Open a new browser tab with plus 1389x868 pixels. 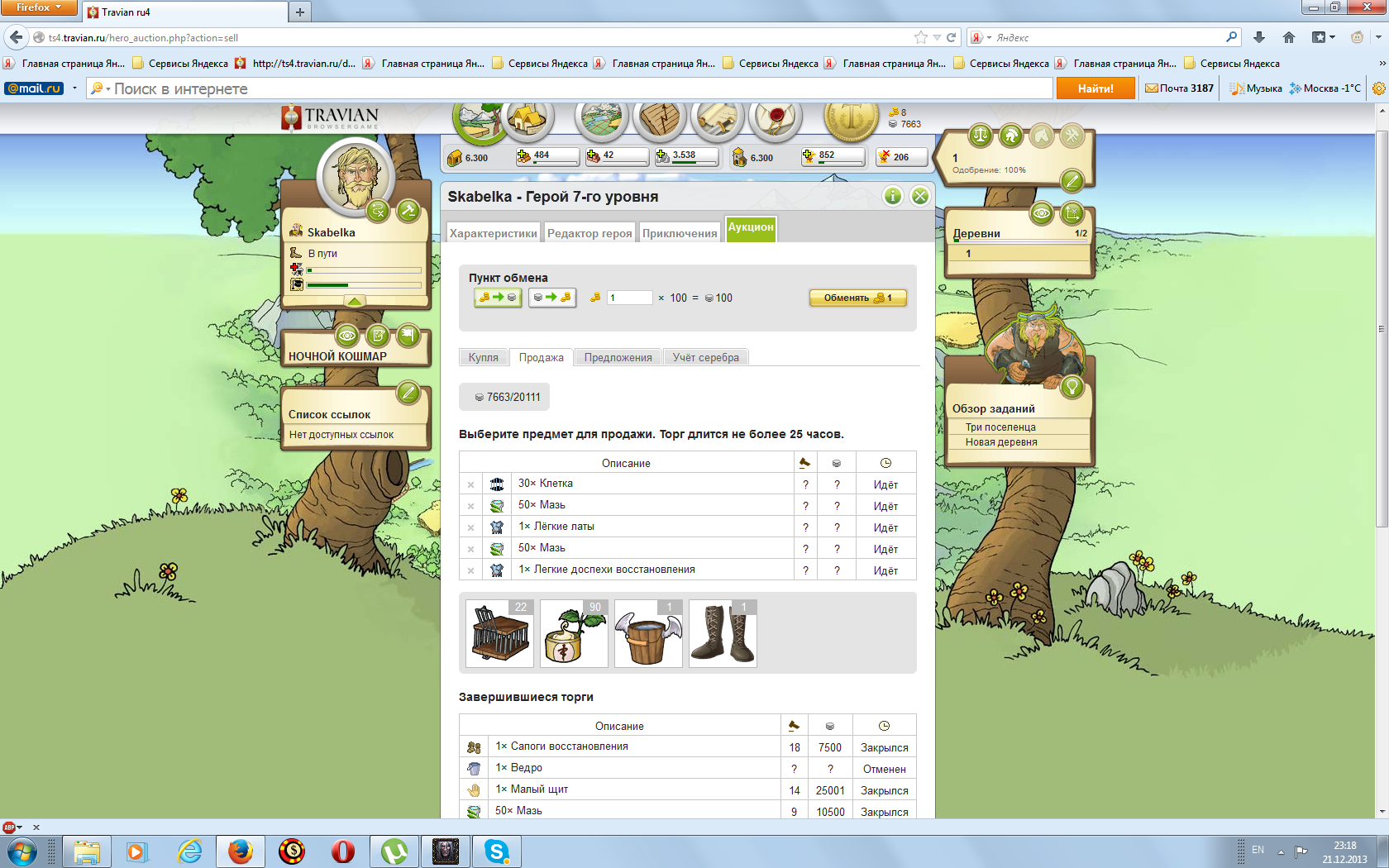[300, 12]
